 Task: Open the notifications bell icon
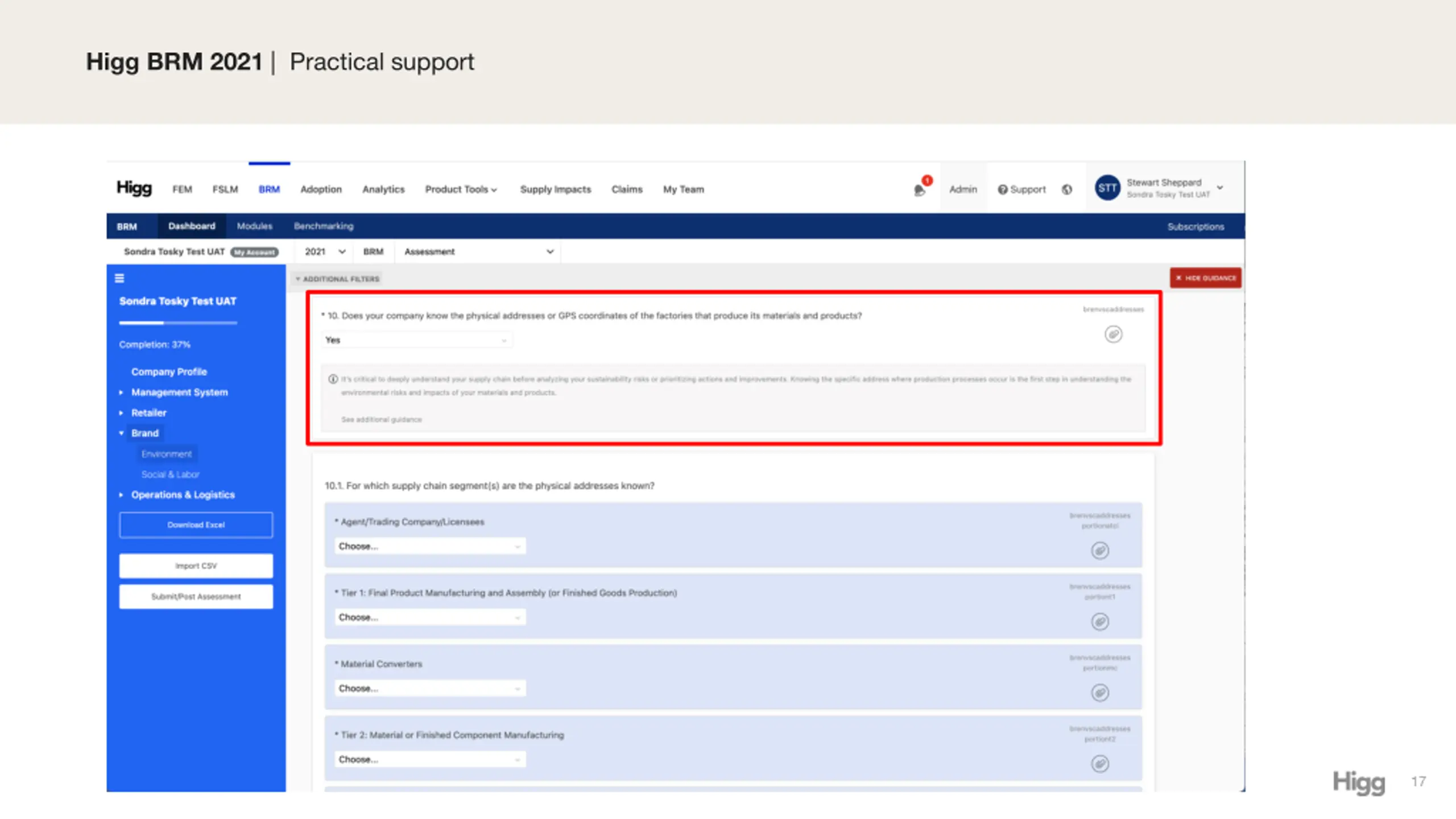click(920, 190)
